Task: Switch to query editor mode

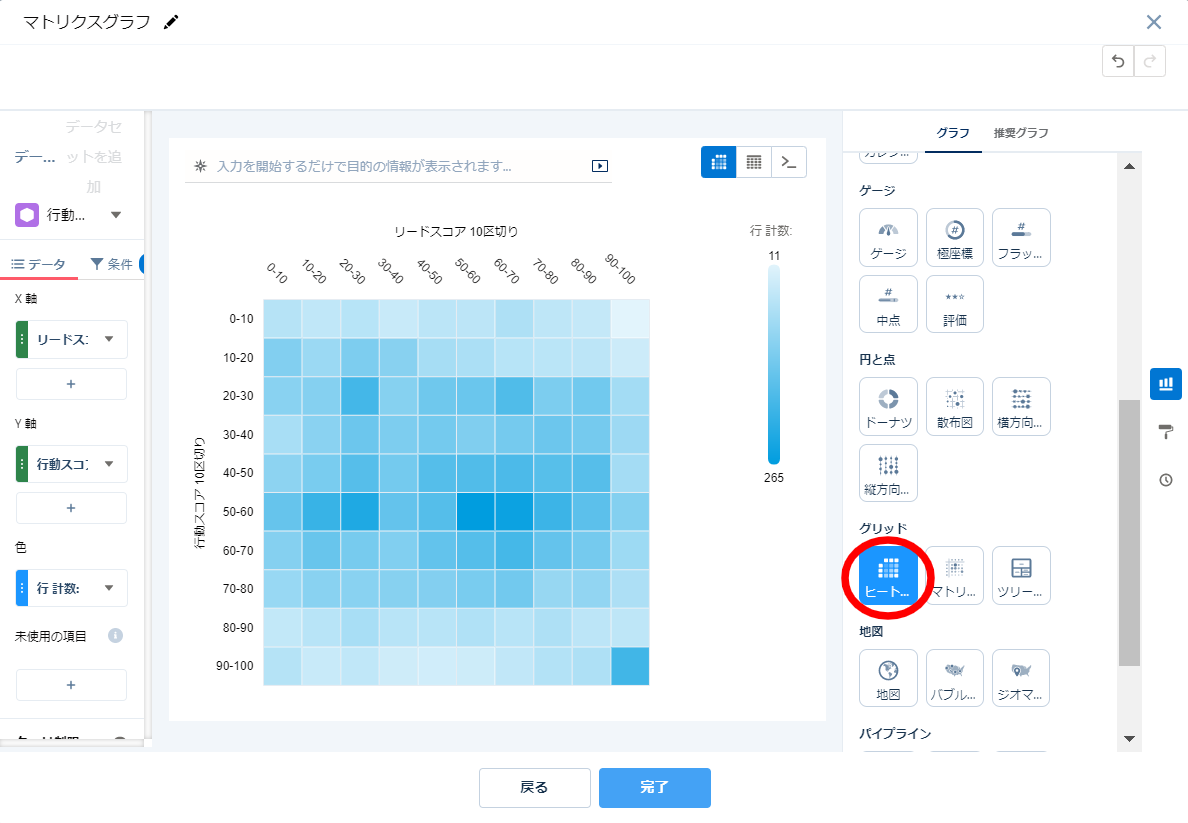Action: pos(789,162)
